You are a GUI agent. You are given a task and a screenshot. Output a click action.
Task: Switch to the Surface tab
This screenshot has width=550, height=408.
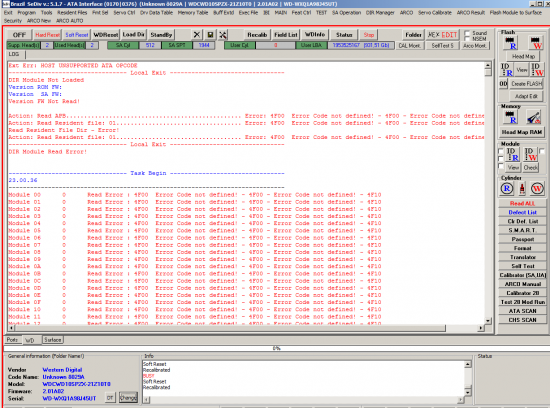[53, 340]
